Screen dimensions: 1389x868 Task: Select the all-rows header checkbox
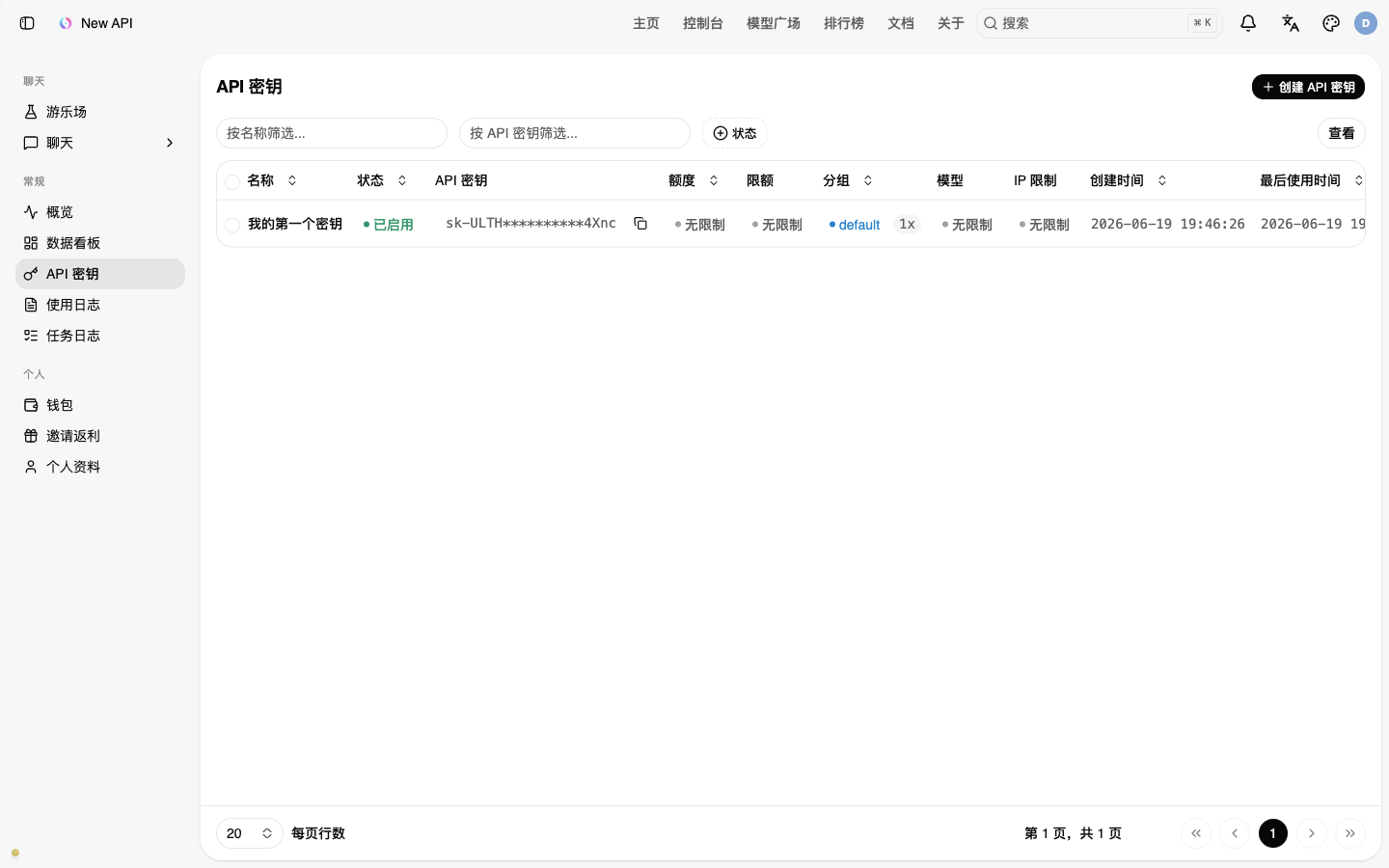(232, 181)
